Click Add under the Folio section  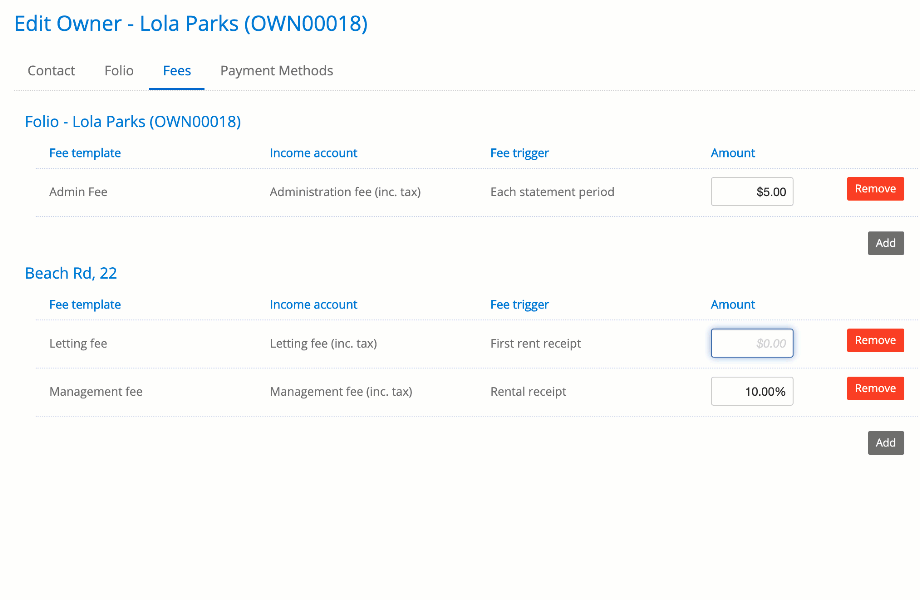point(885,243)
